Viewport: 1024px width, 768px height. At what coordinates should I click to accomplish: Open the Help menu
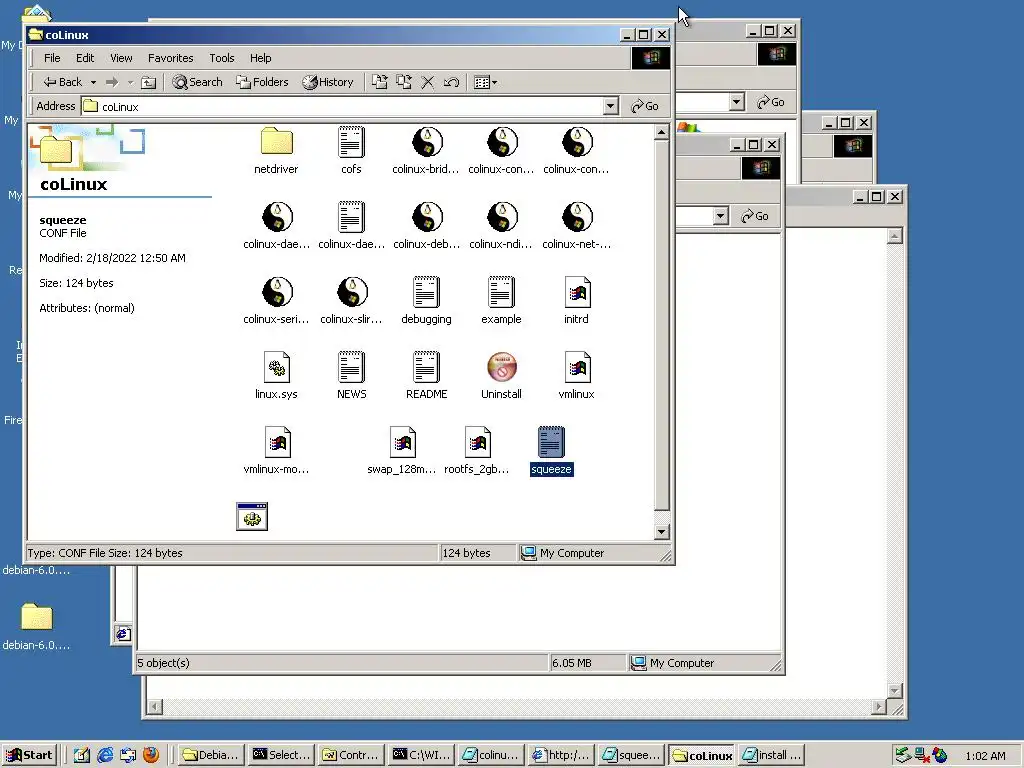pos(261,58)
